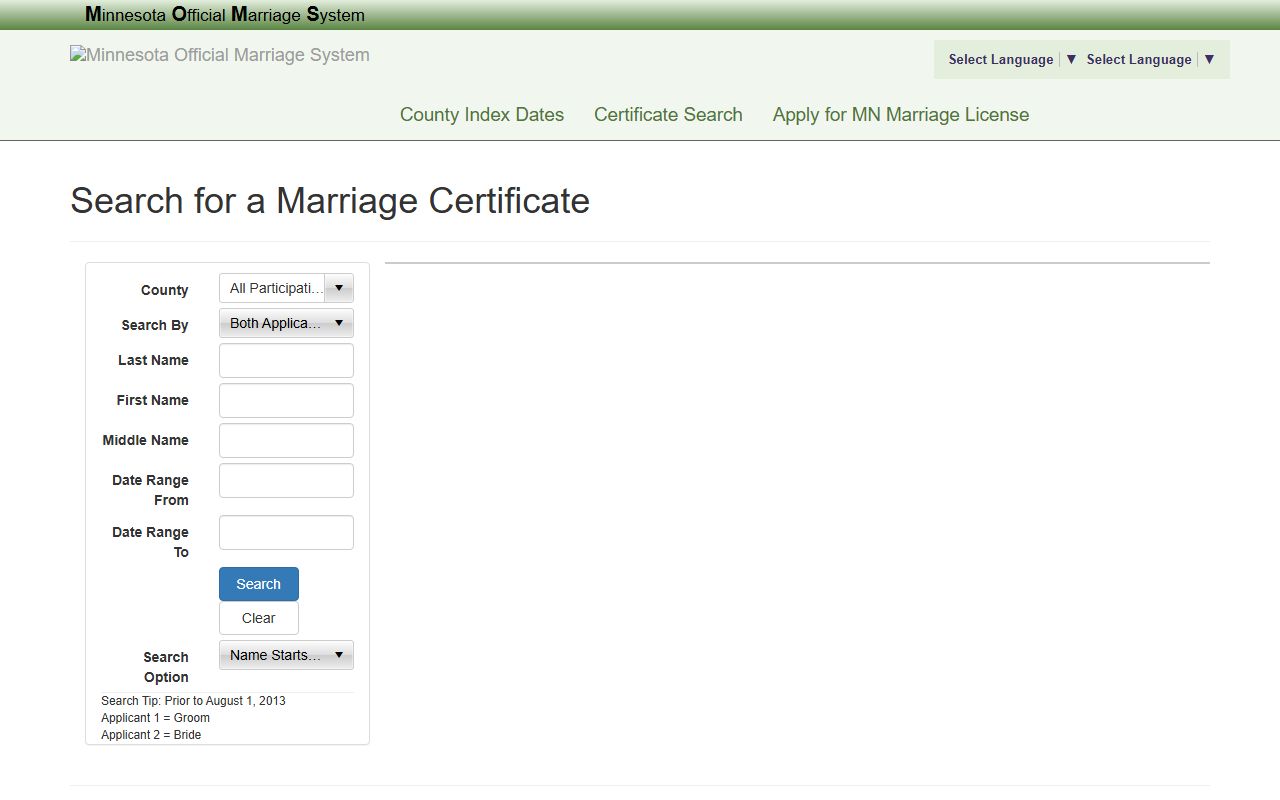Click the Last Name label

coord(153,360)
